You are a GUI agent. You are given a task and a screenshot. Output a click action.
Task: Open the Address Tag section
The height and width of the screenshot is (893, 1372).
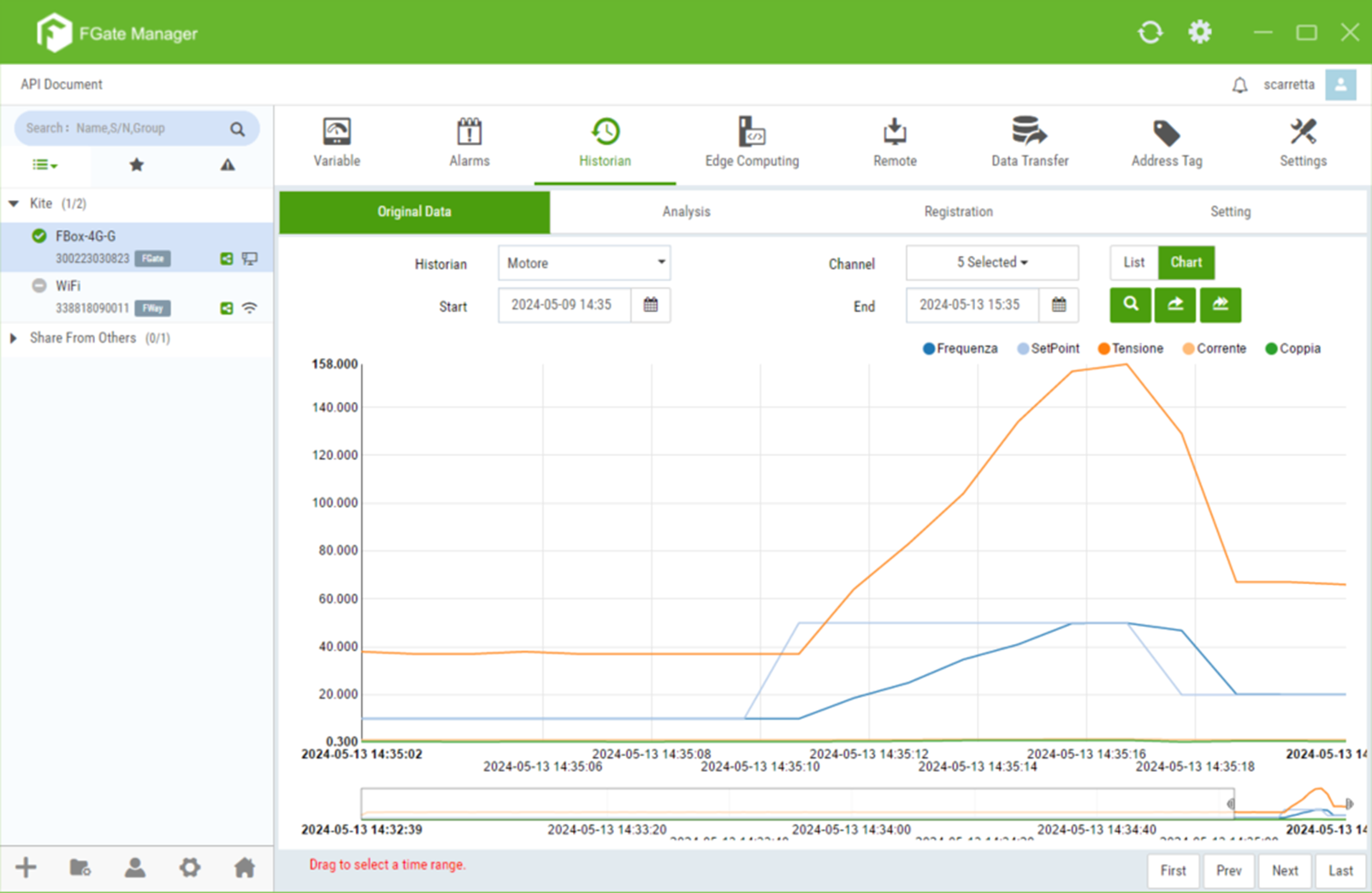[x=1167, y=142]
